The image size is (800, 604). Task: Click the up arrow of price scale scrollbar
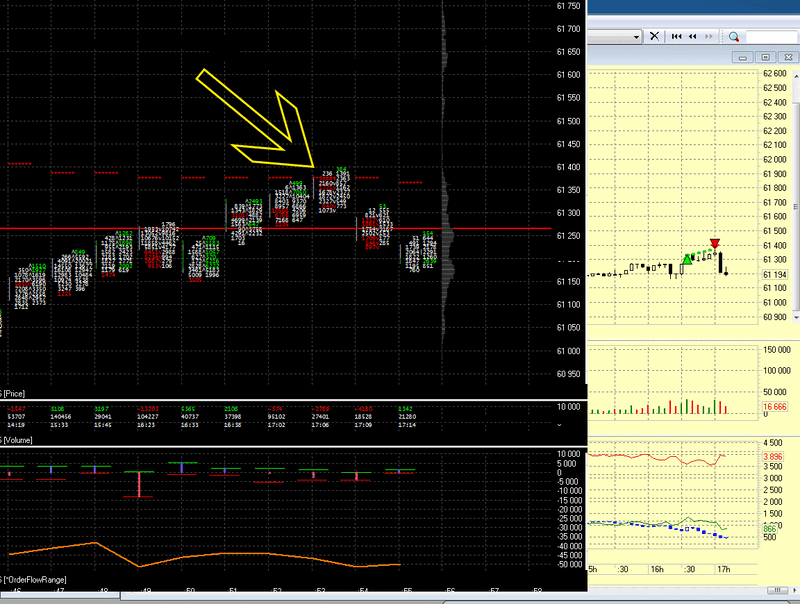click(796, 76)
